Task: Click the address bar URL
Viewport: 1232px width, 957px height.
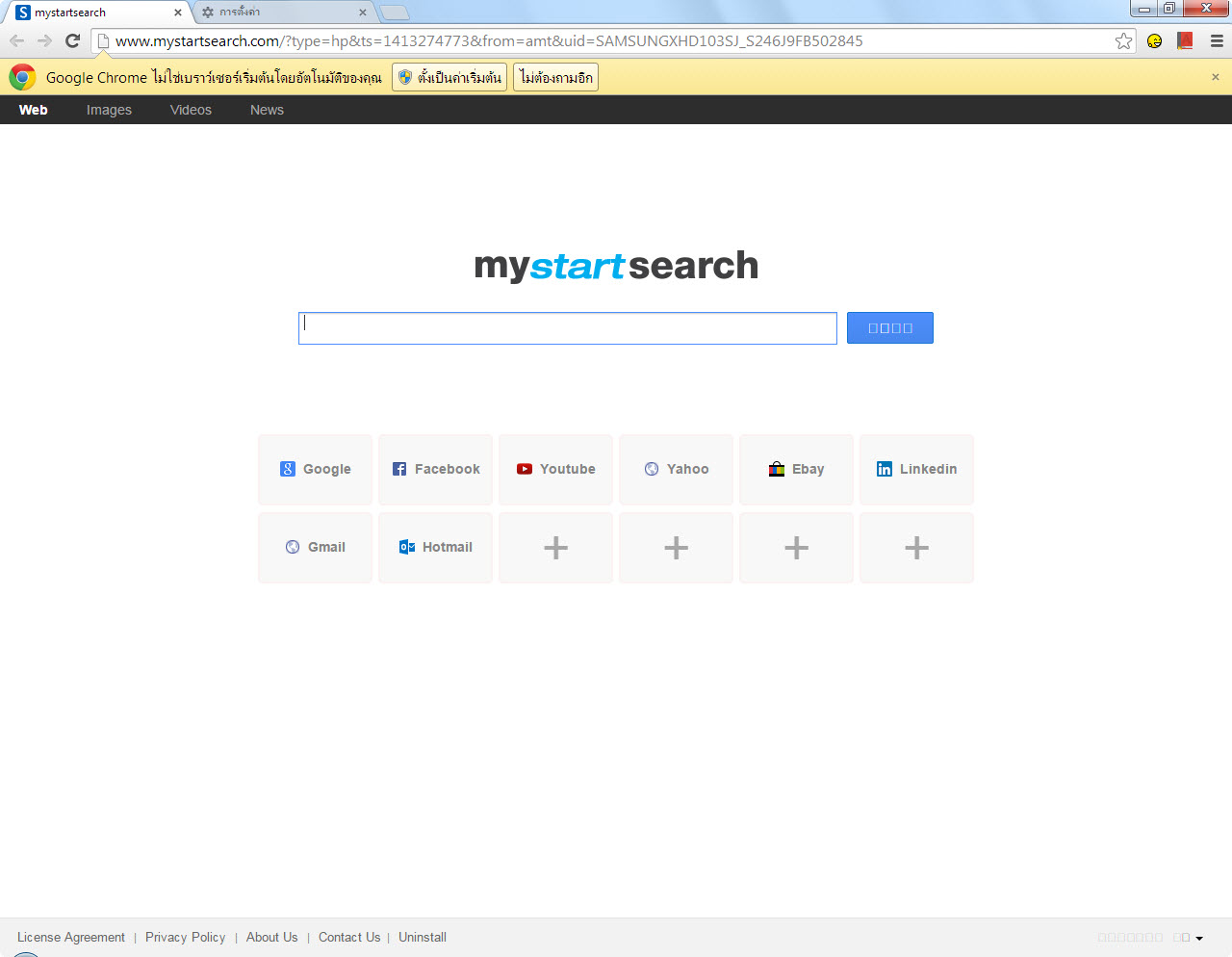Action: click(x=489, y=40)
